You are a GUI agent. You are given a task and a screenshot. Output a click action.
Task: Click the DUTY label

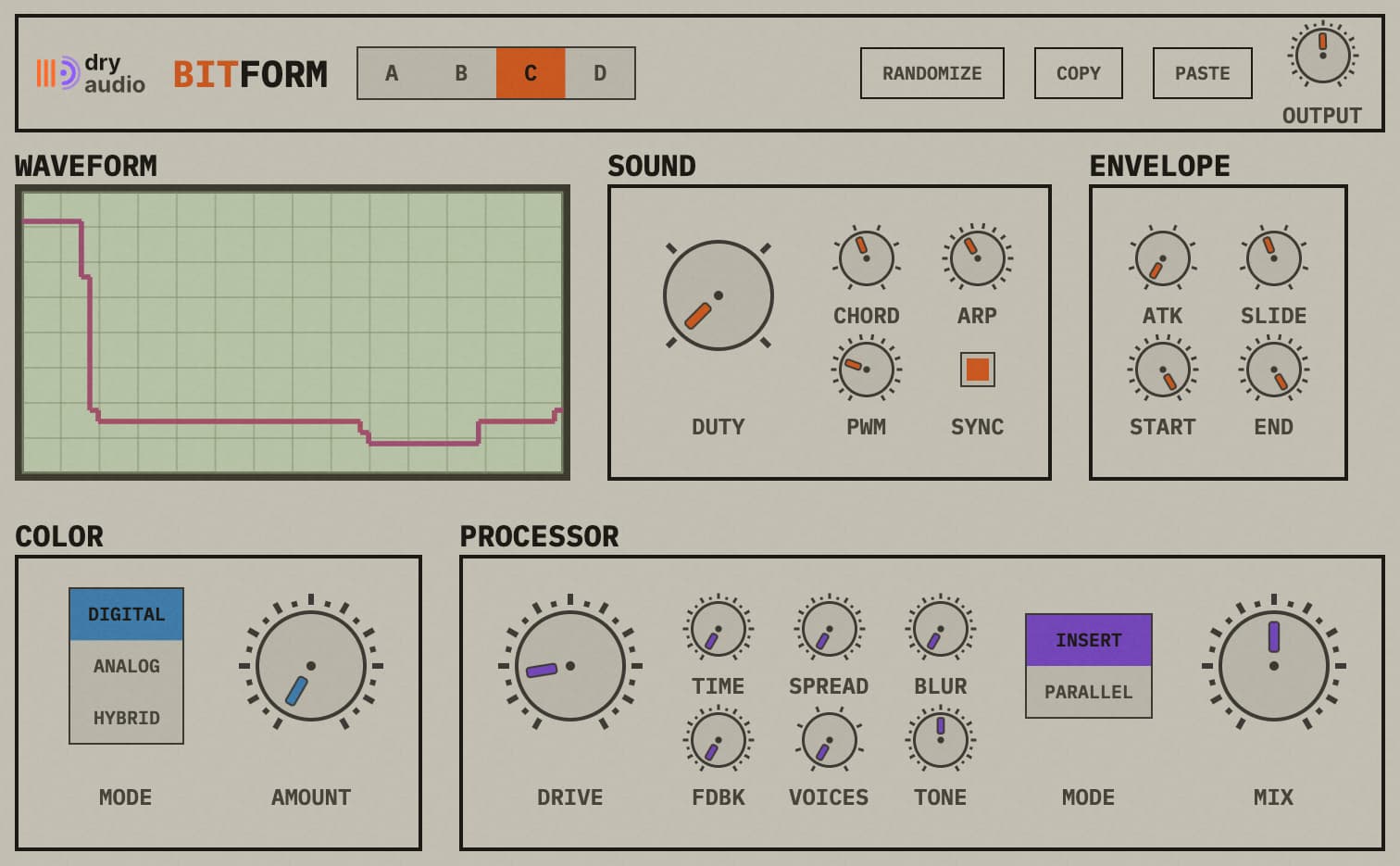(719, 427)
